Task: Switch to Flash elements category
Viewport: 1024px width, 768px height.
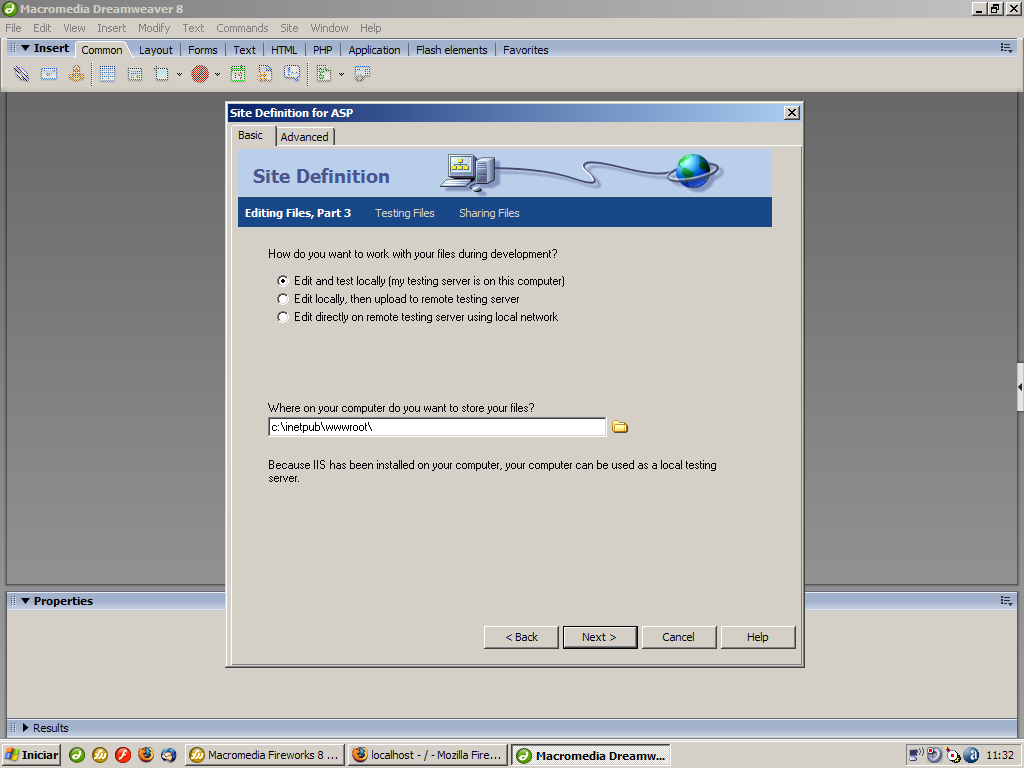Action: click(451, 50)
